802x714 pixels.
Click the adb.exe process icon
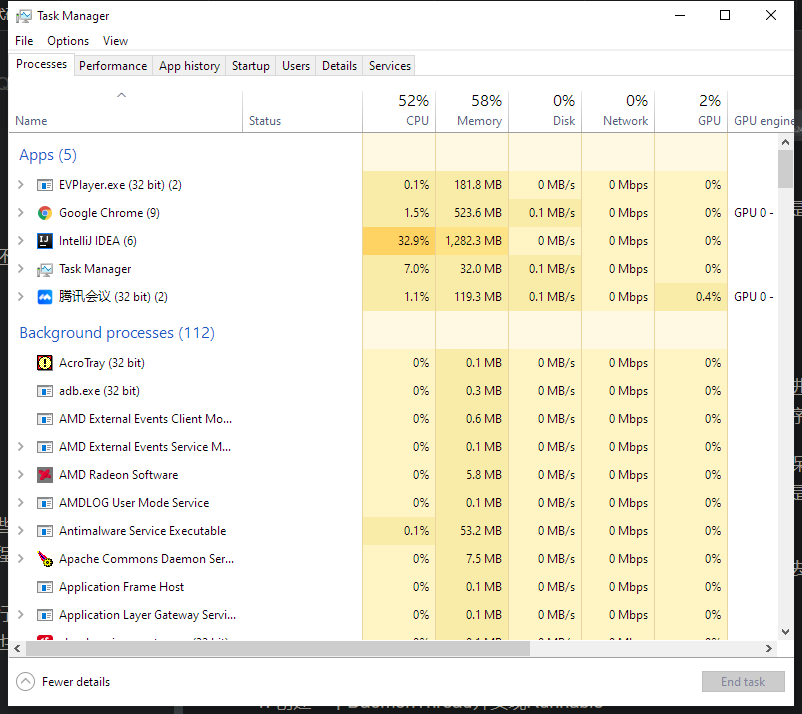tap(44, 391)
